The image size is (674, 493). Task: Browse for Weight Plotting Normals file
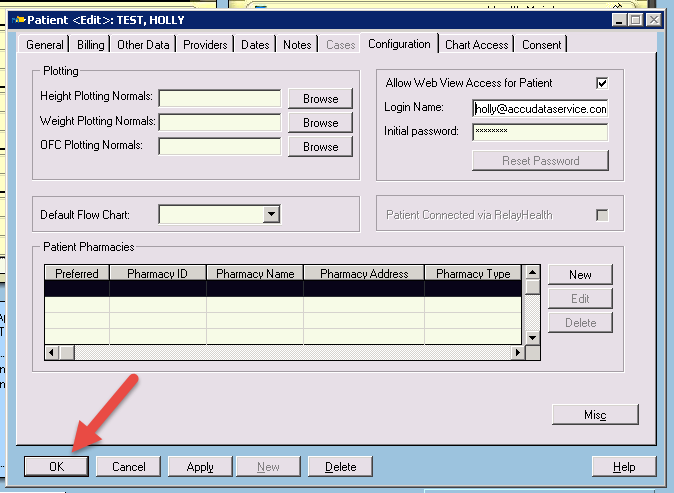[x=320, y=122]
